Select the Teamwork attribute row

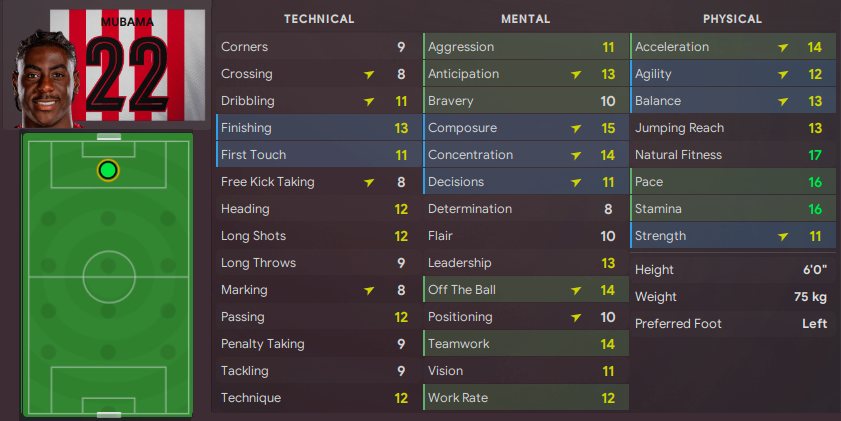[525, 344]
